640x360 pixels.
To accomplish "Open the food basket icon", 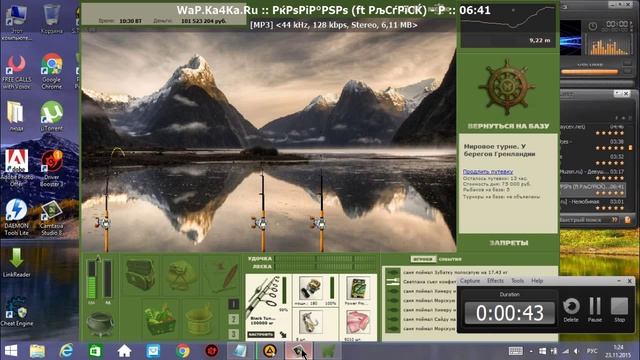I will (160, 319).
